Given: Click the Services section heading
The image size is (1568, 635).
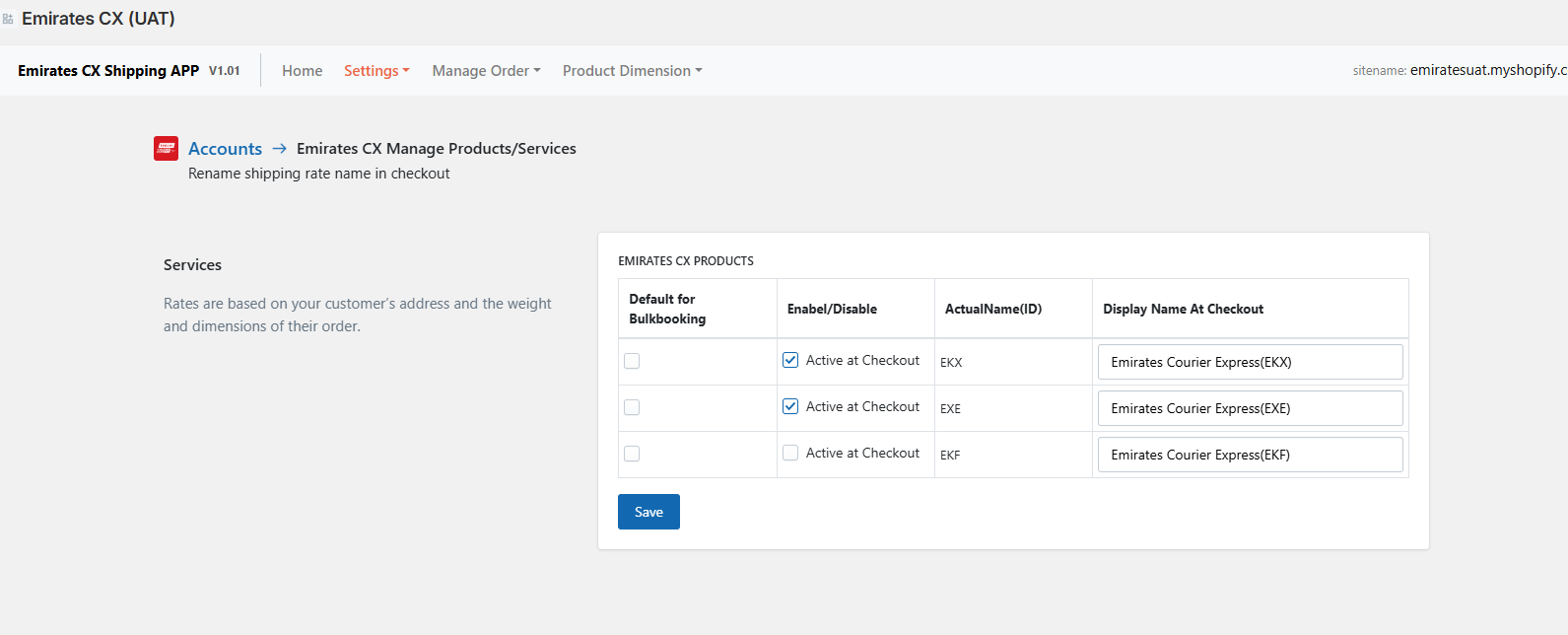Looking at the screenshot, I should pos(192,265).
